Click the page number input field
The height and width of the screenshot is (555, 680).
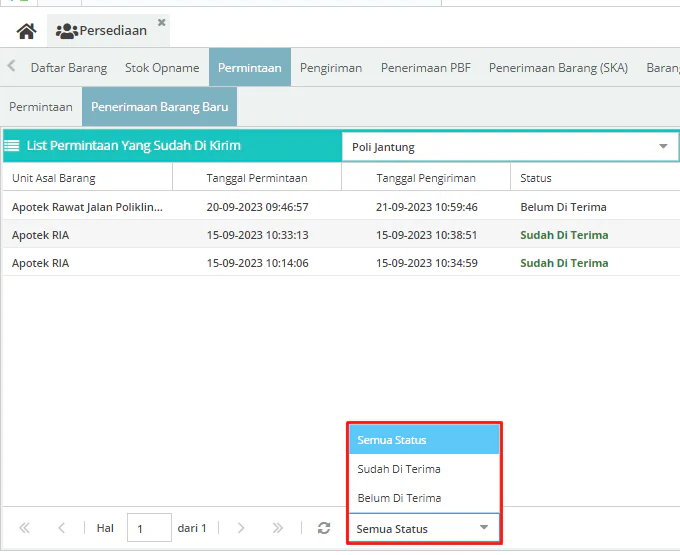click(x=149, y=528)
